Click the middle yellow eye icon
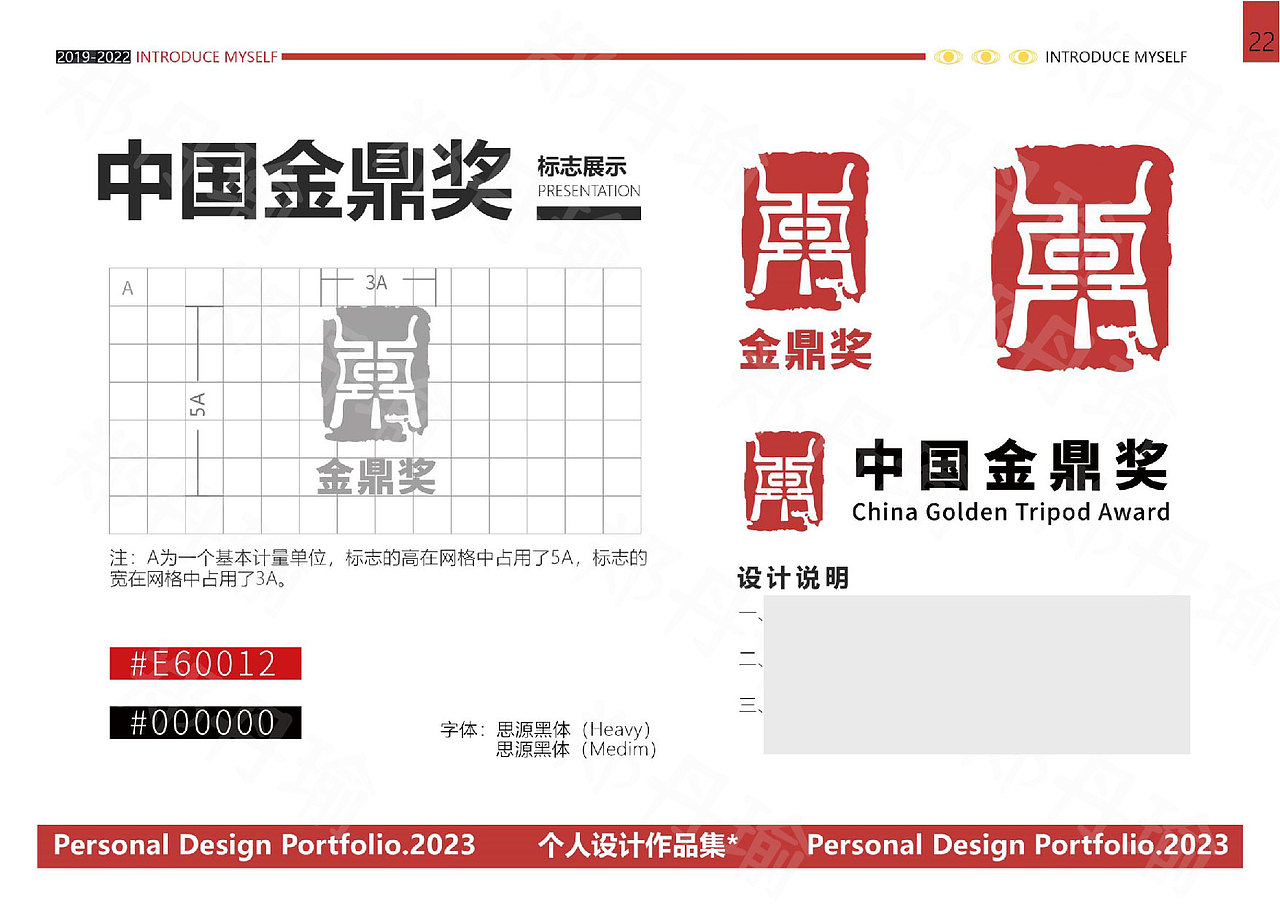 click(x=986, y=57)
